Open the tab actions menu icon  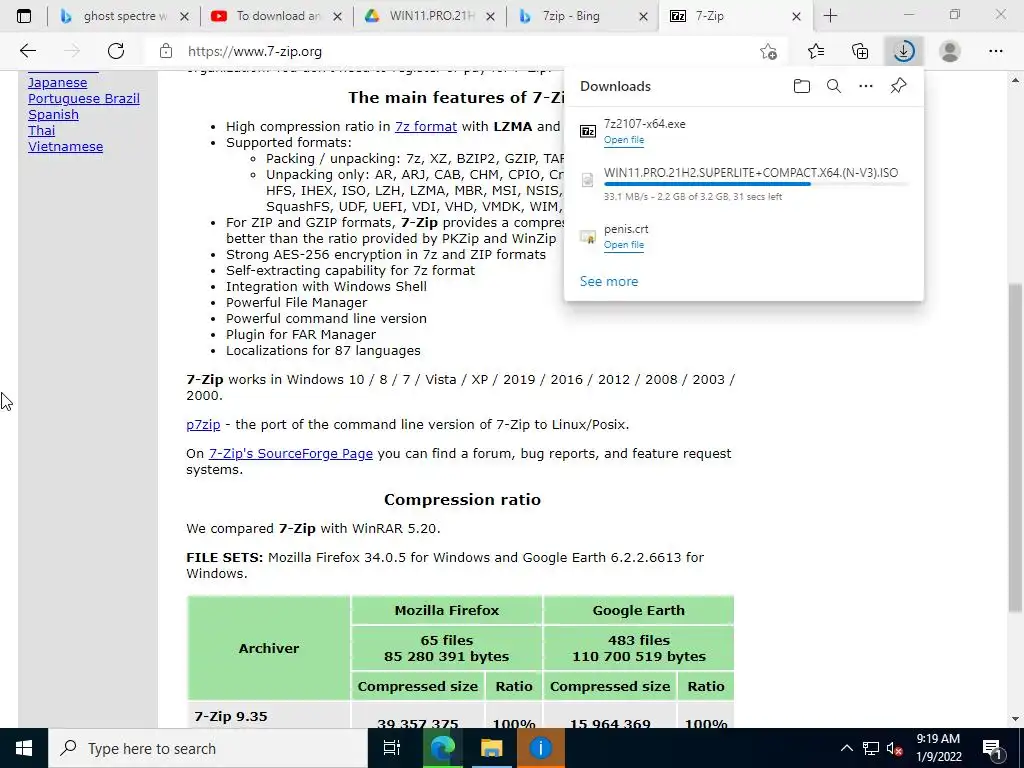(x=24, y=16)
